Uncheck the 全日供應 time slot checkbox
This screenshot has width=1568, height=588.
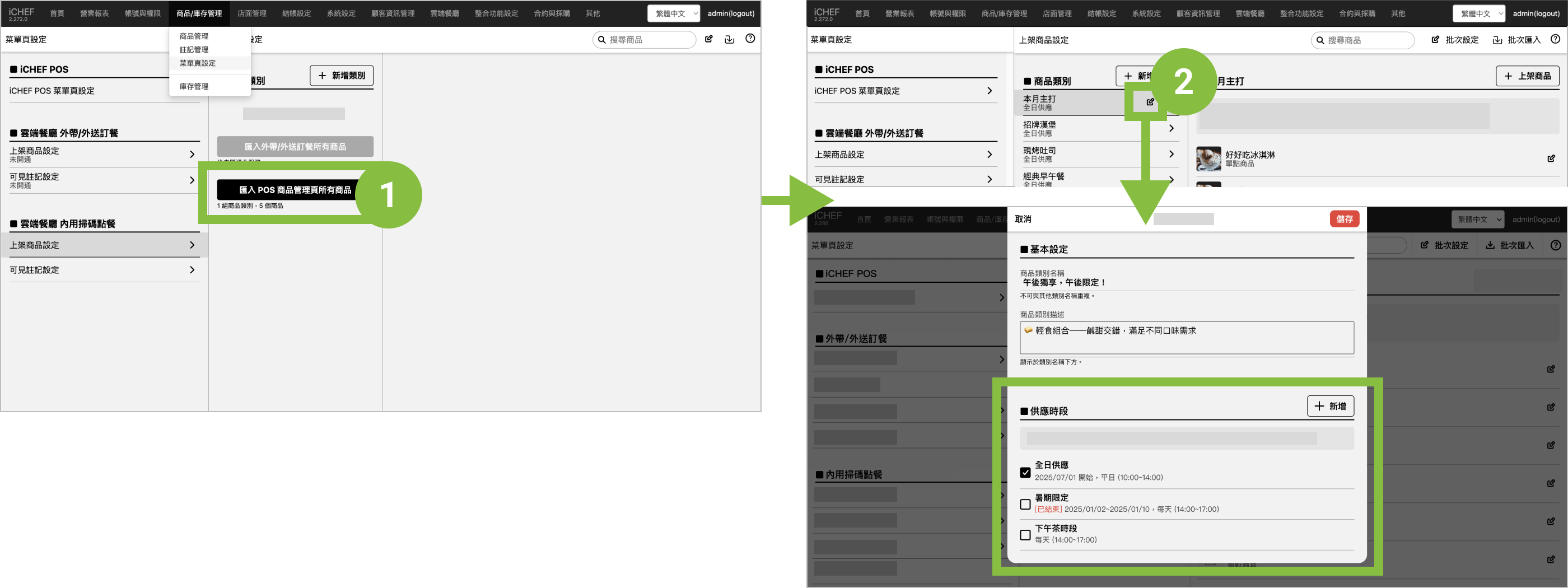pyautogui.click(x=1025, y=472)
